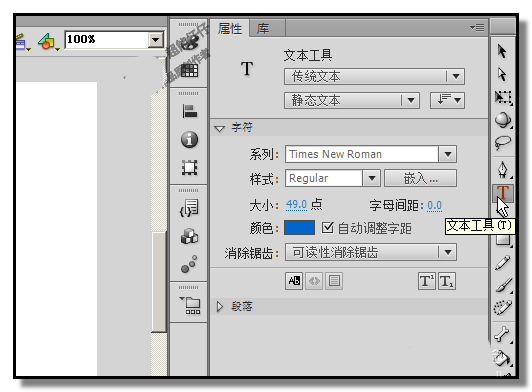The image size is (532, 392).
Task: Click the font size value 49.0
Action: tap(296, 205)
